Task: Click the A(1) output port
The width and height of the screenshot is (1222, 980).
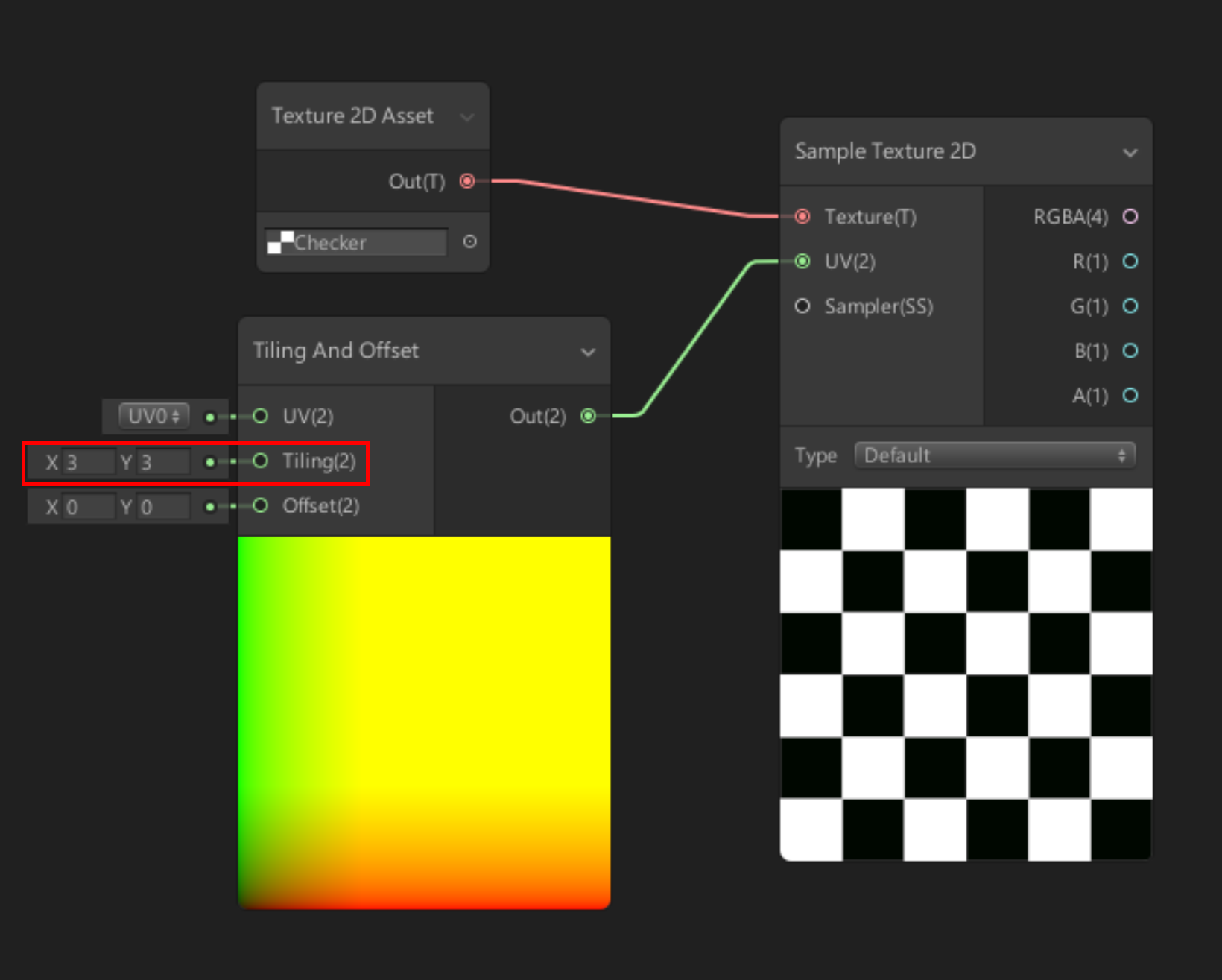Action: [1130, 396]
